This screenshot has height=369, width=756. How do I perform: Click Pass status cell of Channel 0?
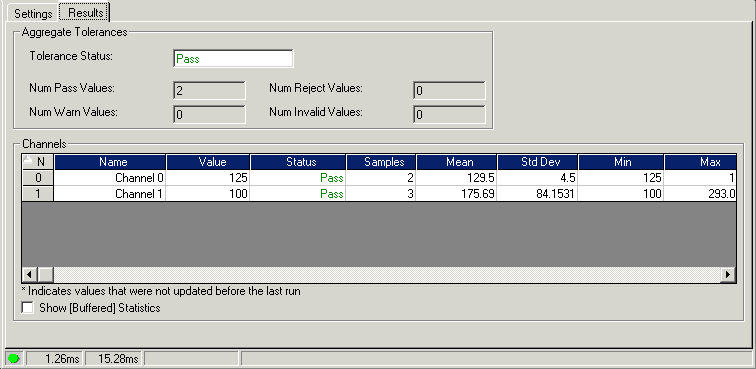coord(298,178)
